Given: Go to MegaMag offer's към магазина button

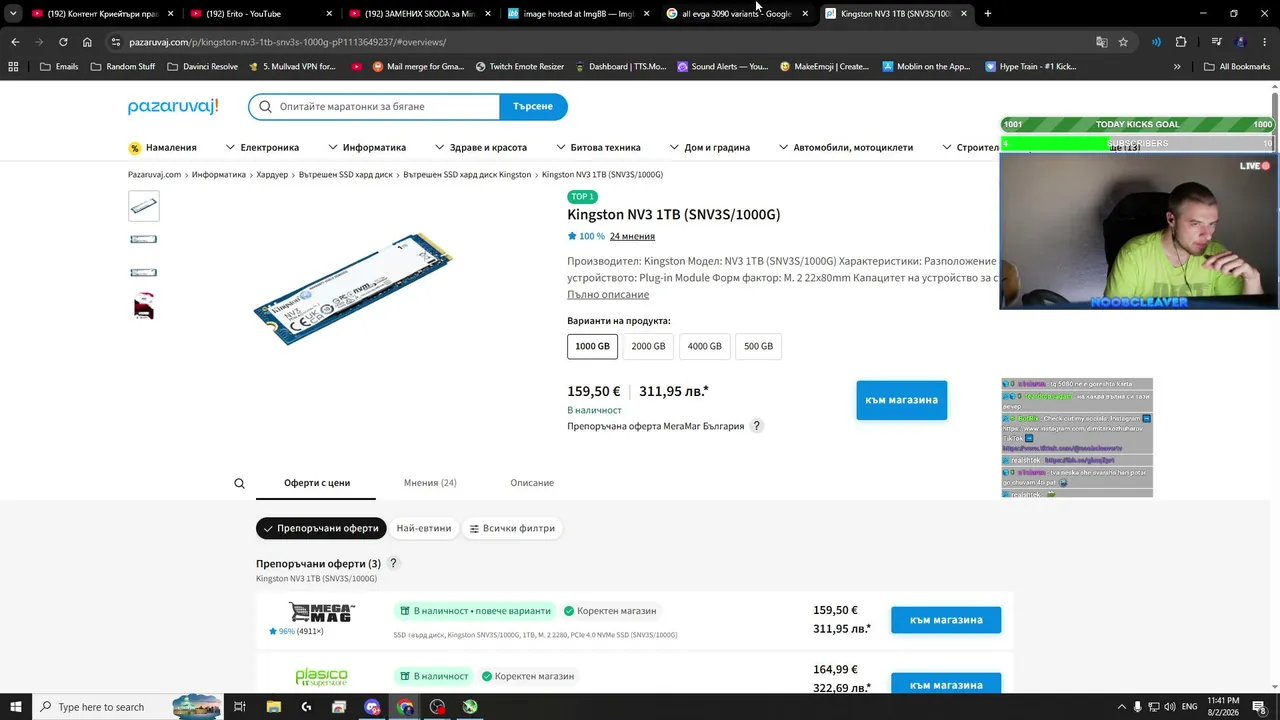Looking at the screenshot, I should click(x=946, y=620).
